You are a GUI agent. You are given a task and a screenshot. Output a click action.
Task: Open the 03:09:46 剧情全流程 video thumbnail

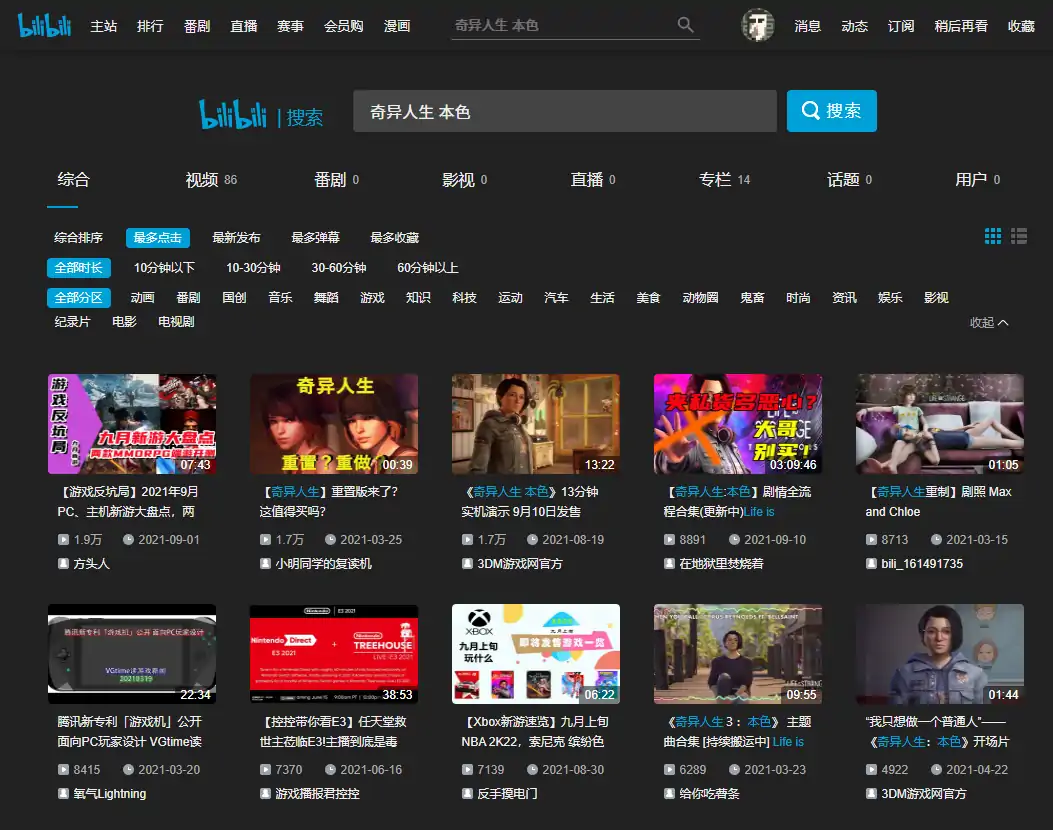[x=738, y=424]
